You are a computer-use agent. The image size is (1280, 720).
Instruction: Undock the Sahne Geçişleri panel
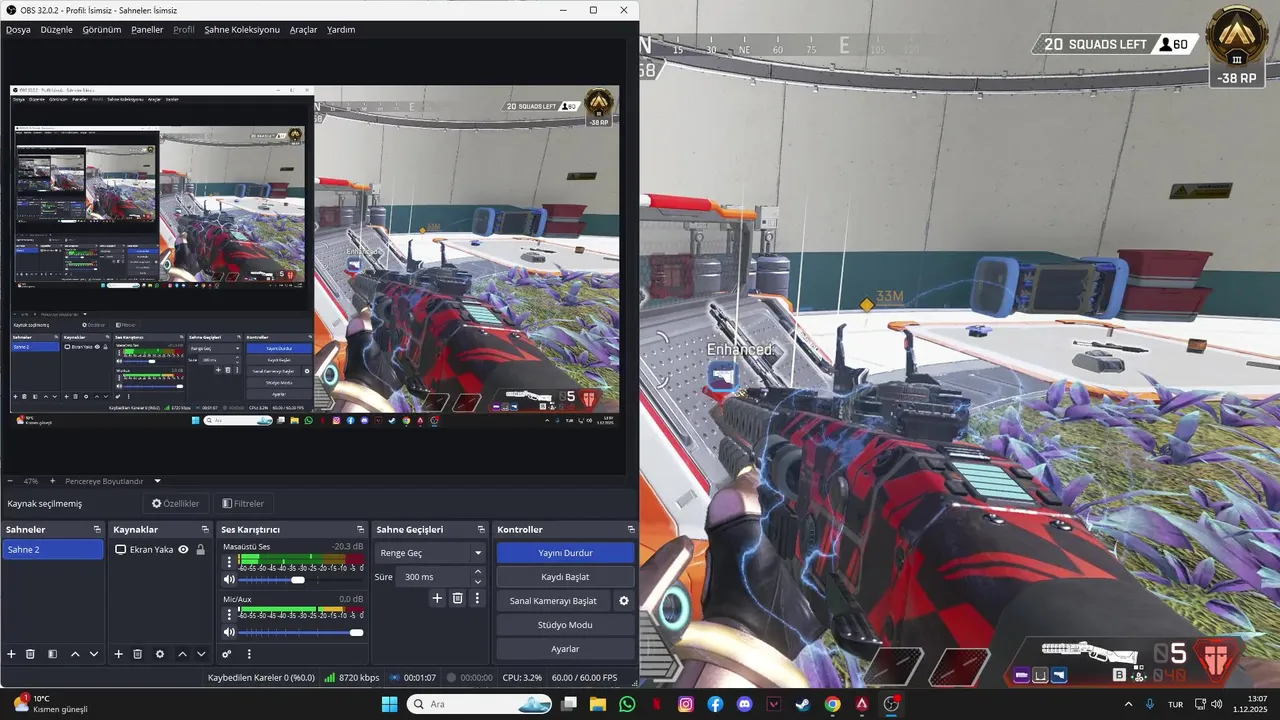pos(482,529)
